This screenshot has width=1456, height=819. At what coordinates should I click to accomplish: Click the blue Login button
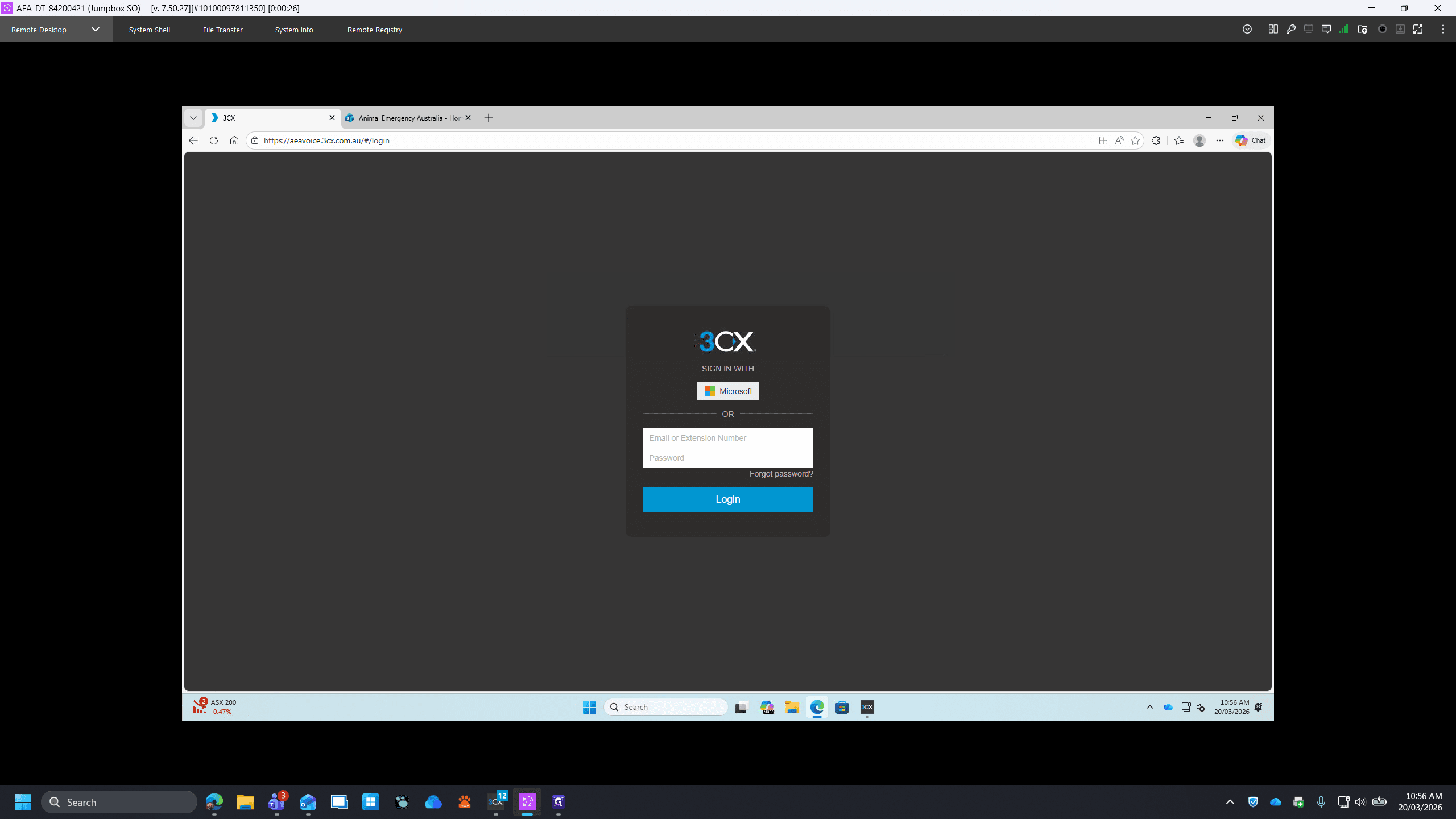click(x=728, y=499)
